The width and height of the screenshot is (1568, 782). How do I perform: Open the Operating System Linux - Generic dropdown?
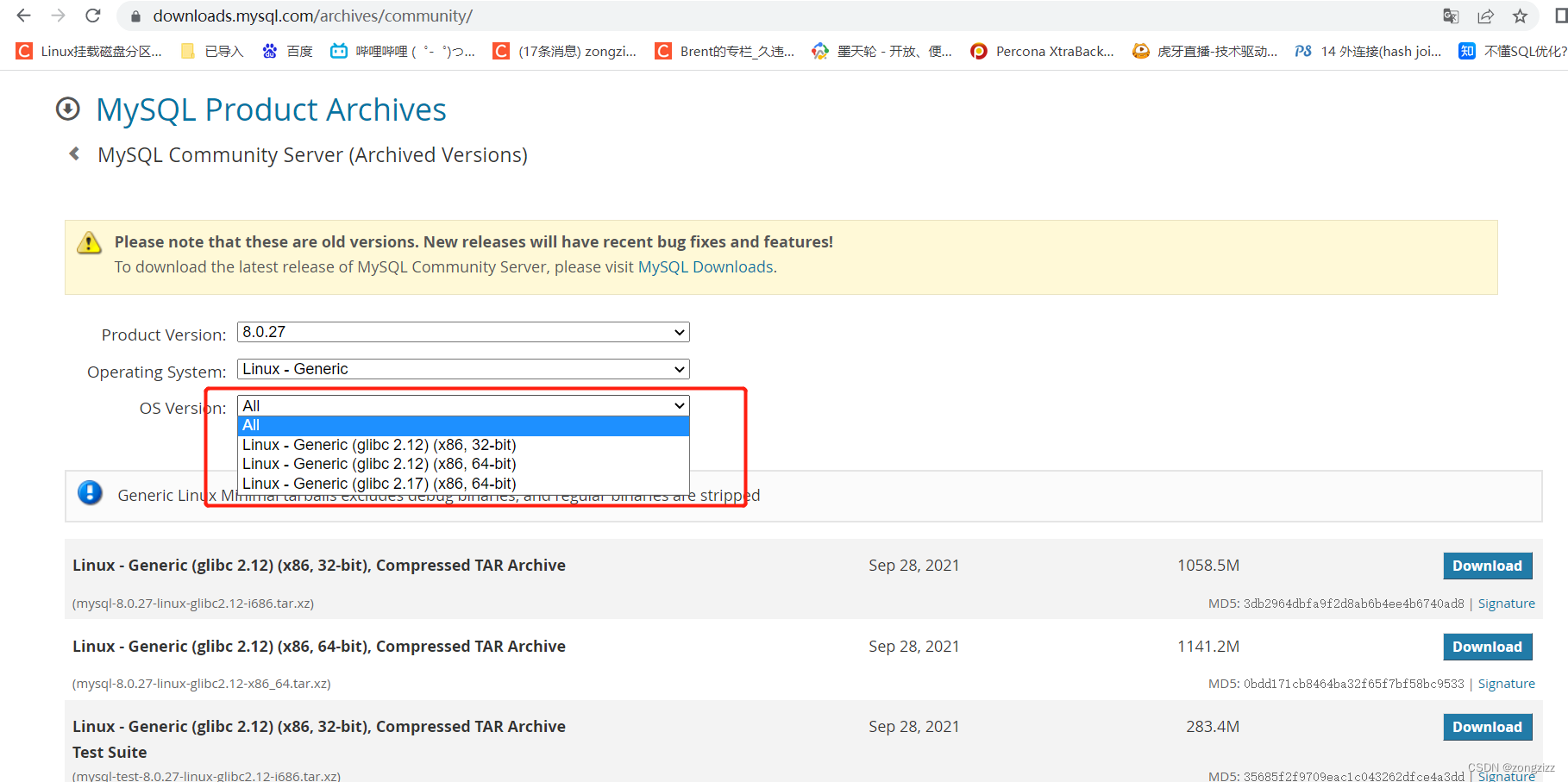point(463,369)
